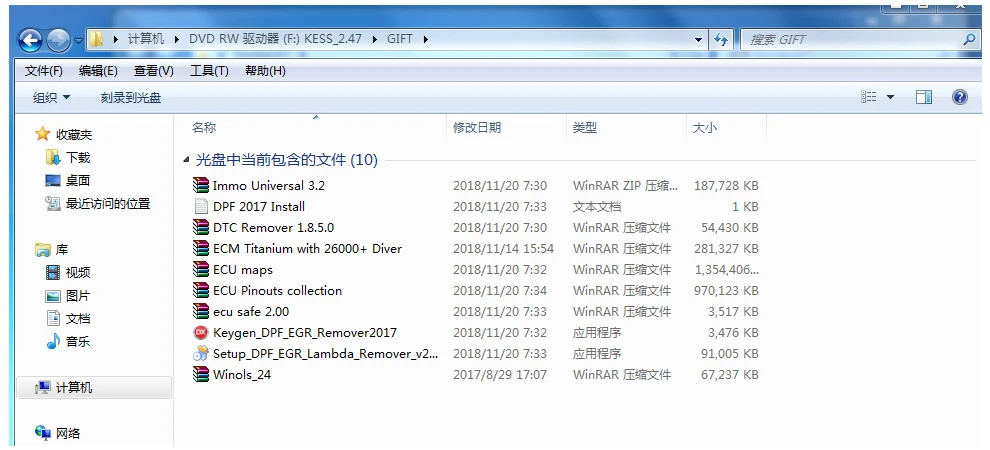The height and width of the screenshot is (450, 990).
Task: Click the 文档 library icon
Action: tap(53, 319)
